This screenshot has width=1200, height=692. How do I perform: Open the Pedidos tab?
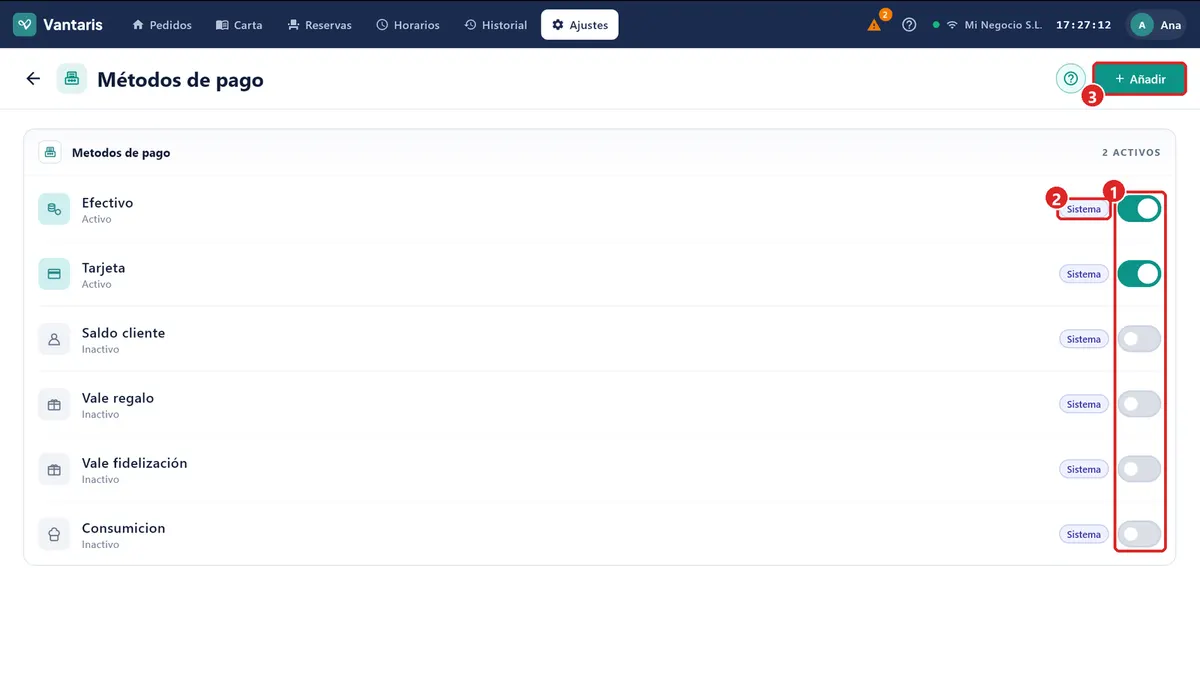click(162, 25)
